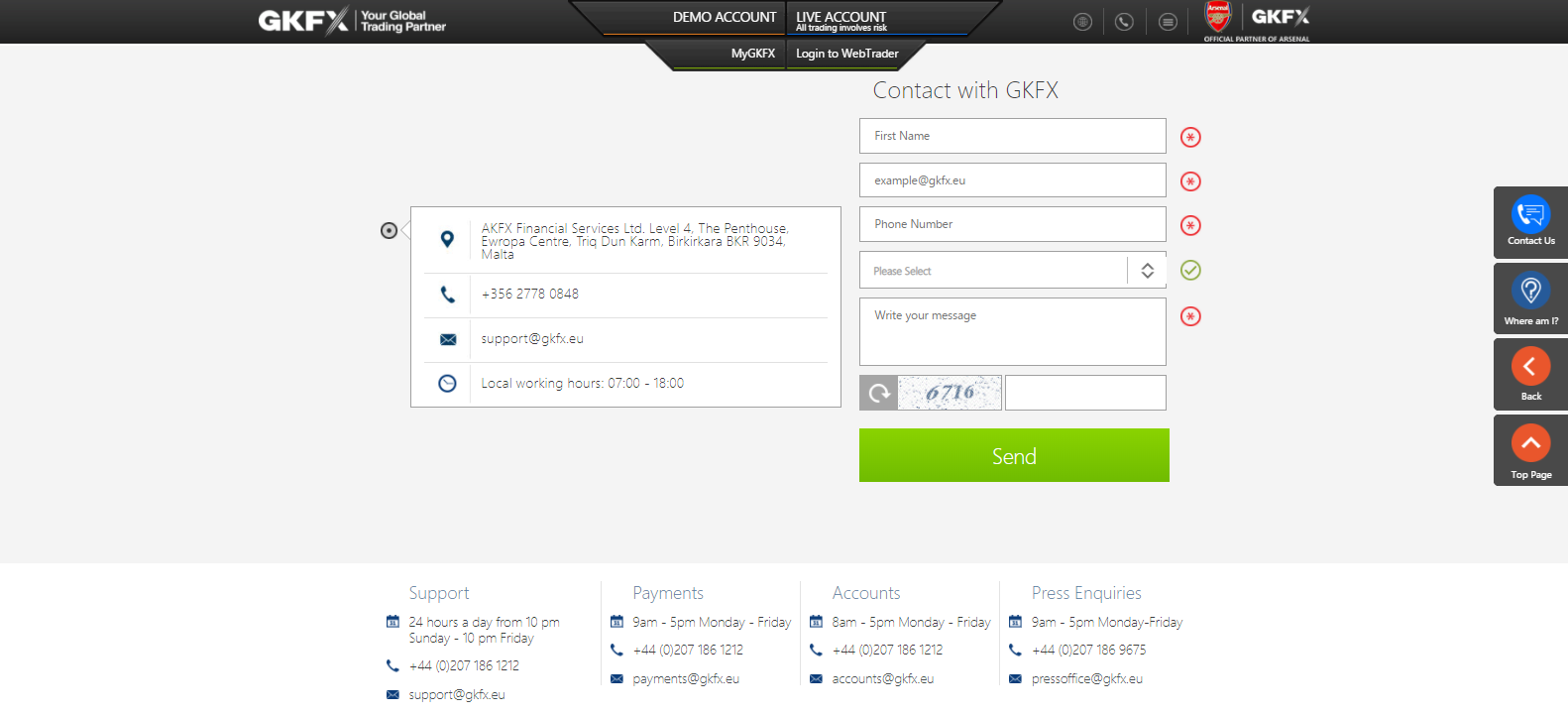Click Press Enquiries number +44 (0)207 186 9675
This screenshot has height=715, width=1568.
[1088, 651]
